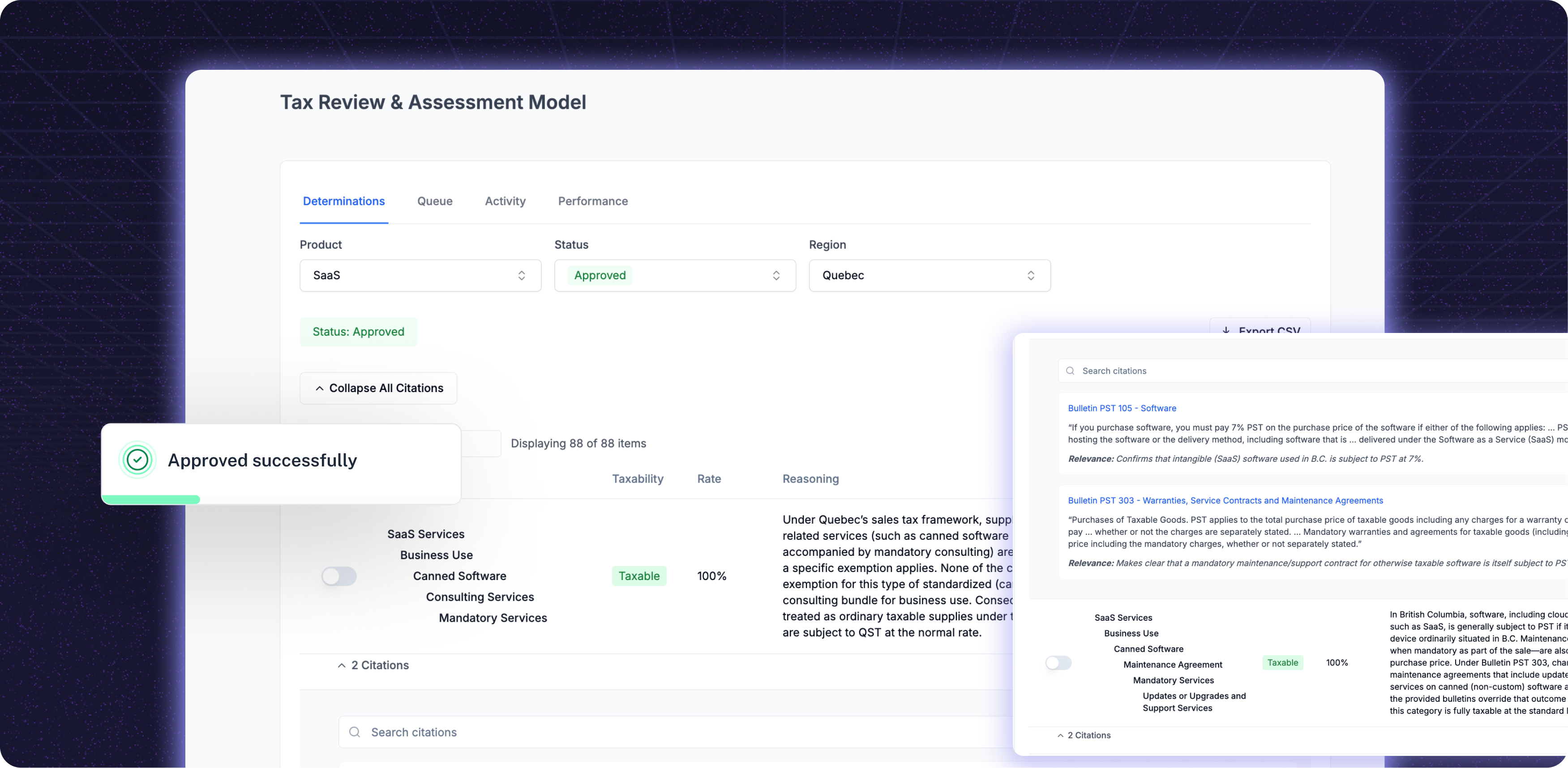The image size is (1568, 768).
Task: Click the up-down arrows in Product selector
Action: [522, 276]
